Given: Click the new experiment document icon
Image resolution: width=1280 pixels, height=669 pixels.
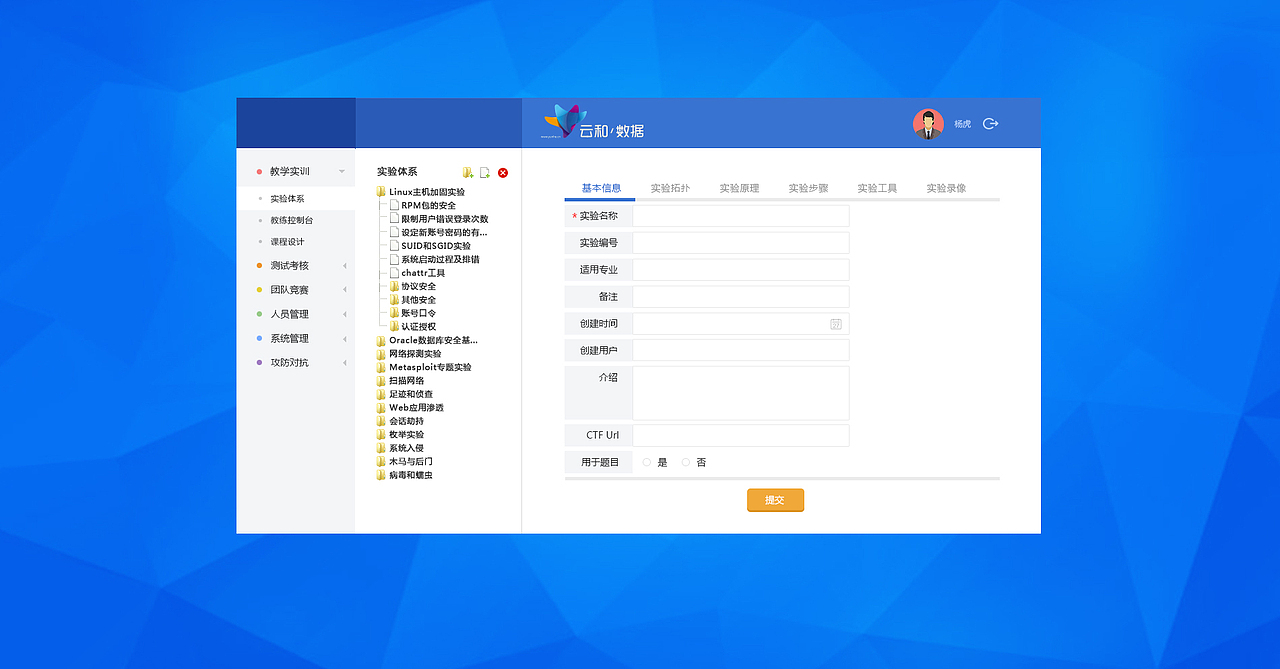Looking at the screenshot, I should coord(485,172).
